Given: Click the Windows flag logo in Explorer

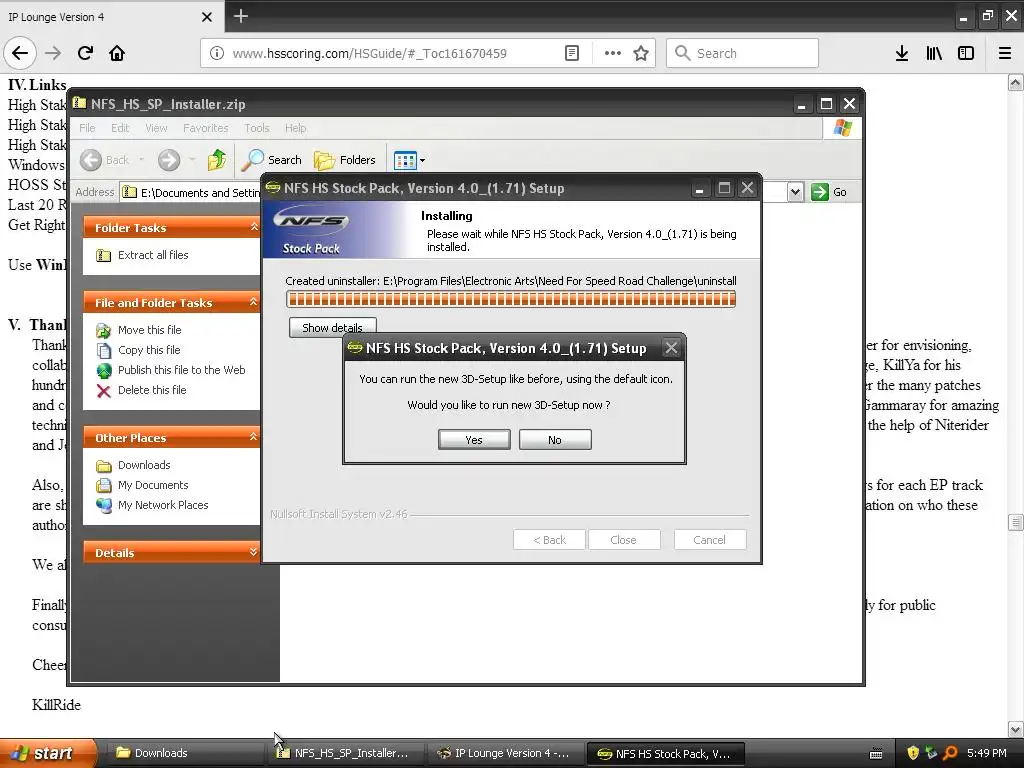Looking at the screenshot, I should pos(842,128).
